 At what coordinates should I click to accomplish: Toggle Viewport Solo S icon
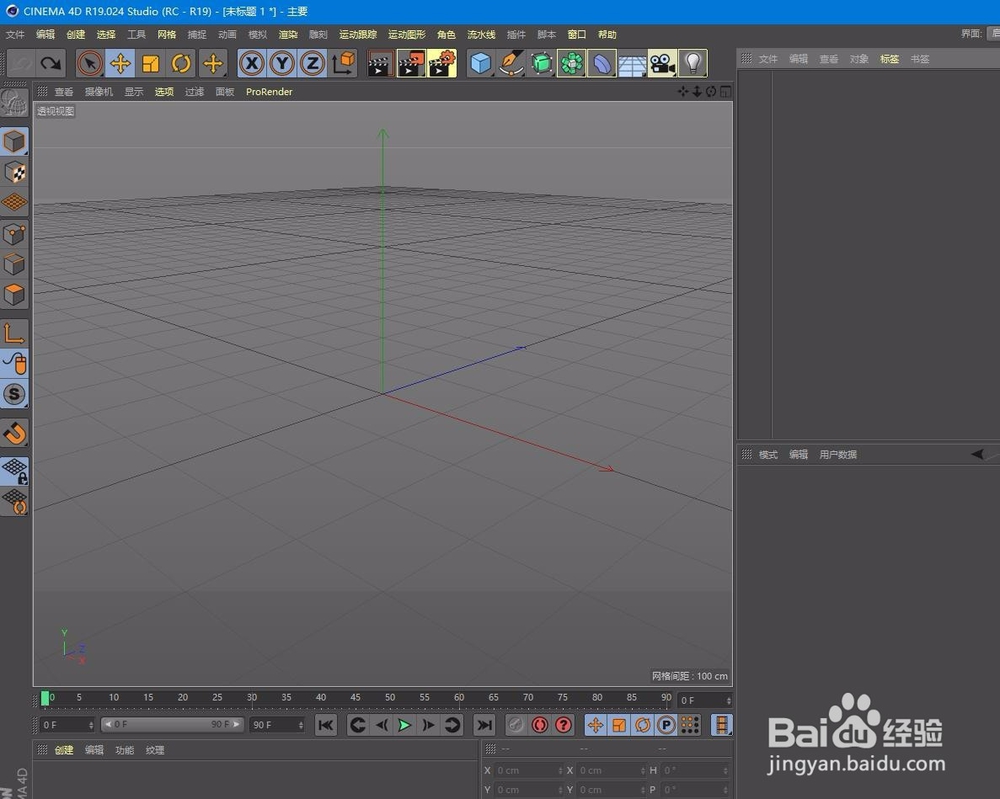click(x=14, y=394)
